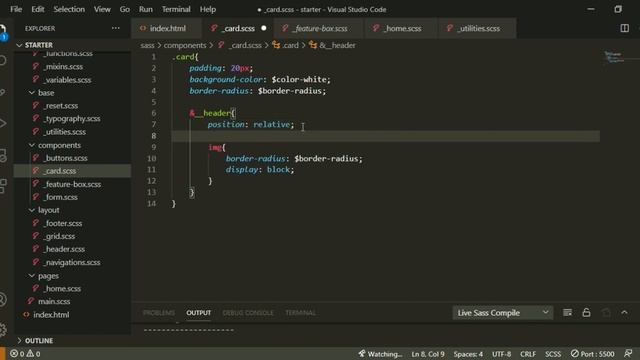Open the Go menu
This screenshot has height=360, width=640.
point(124,9)
